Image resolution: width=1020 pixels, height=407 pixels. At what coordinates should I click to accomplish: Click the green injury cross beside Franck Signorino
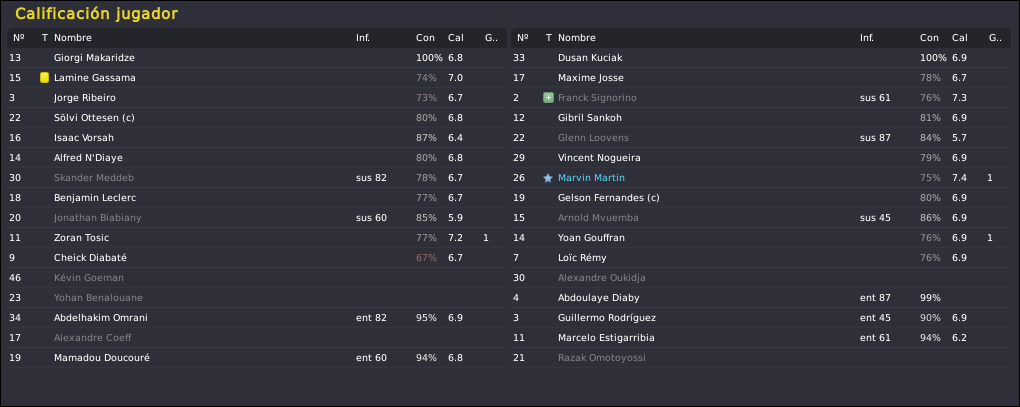coord(548,98)
